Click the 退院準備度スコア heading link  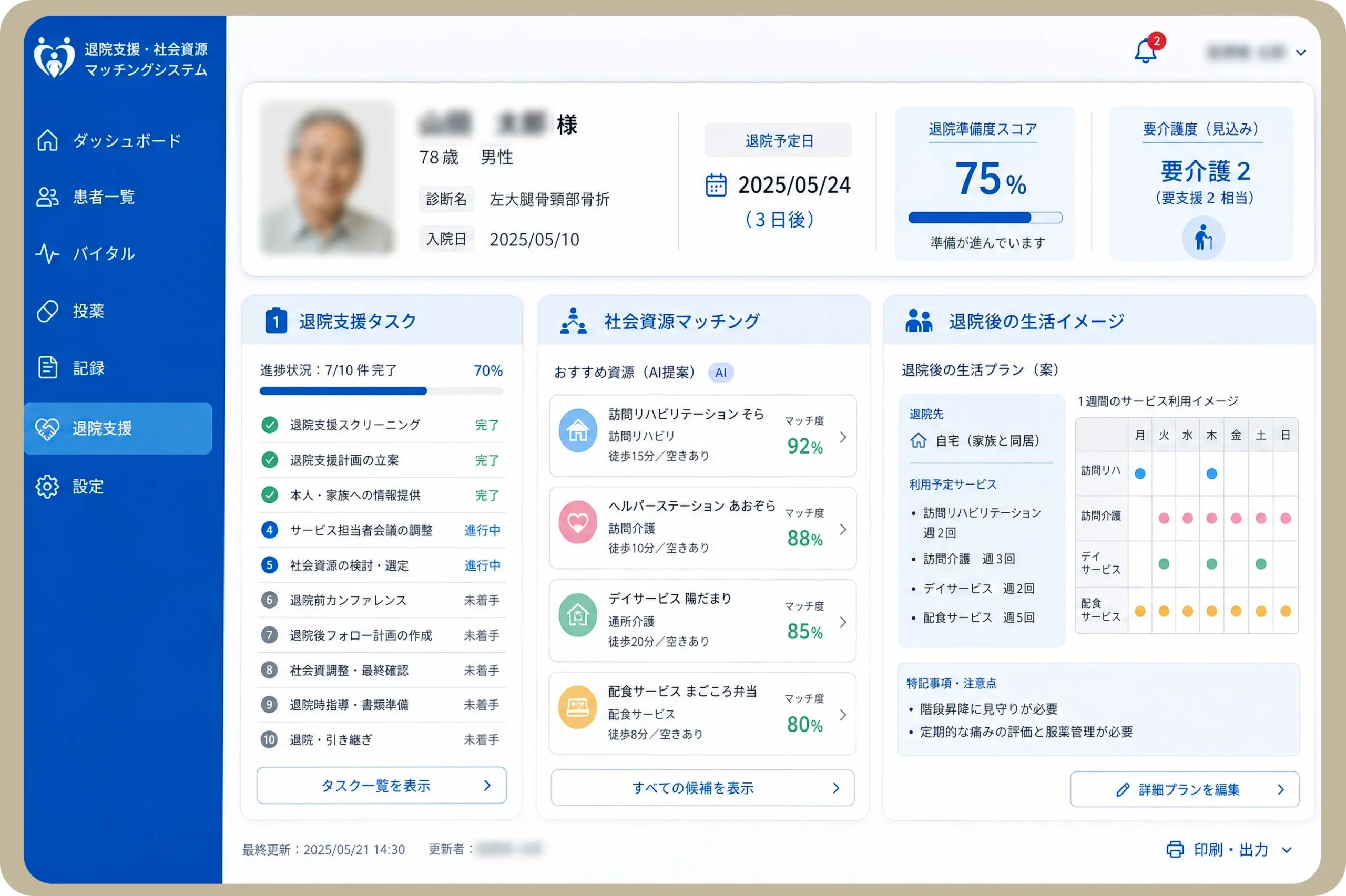[983, 130]
